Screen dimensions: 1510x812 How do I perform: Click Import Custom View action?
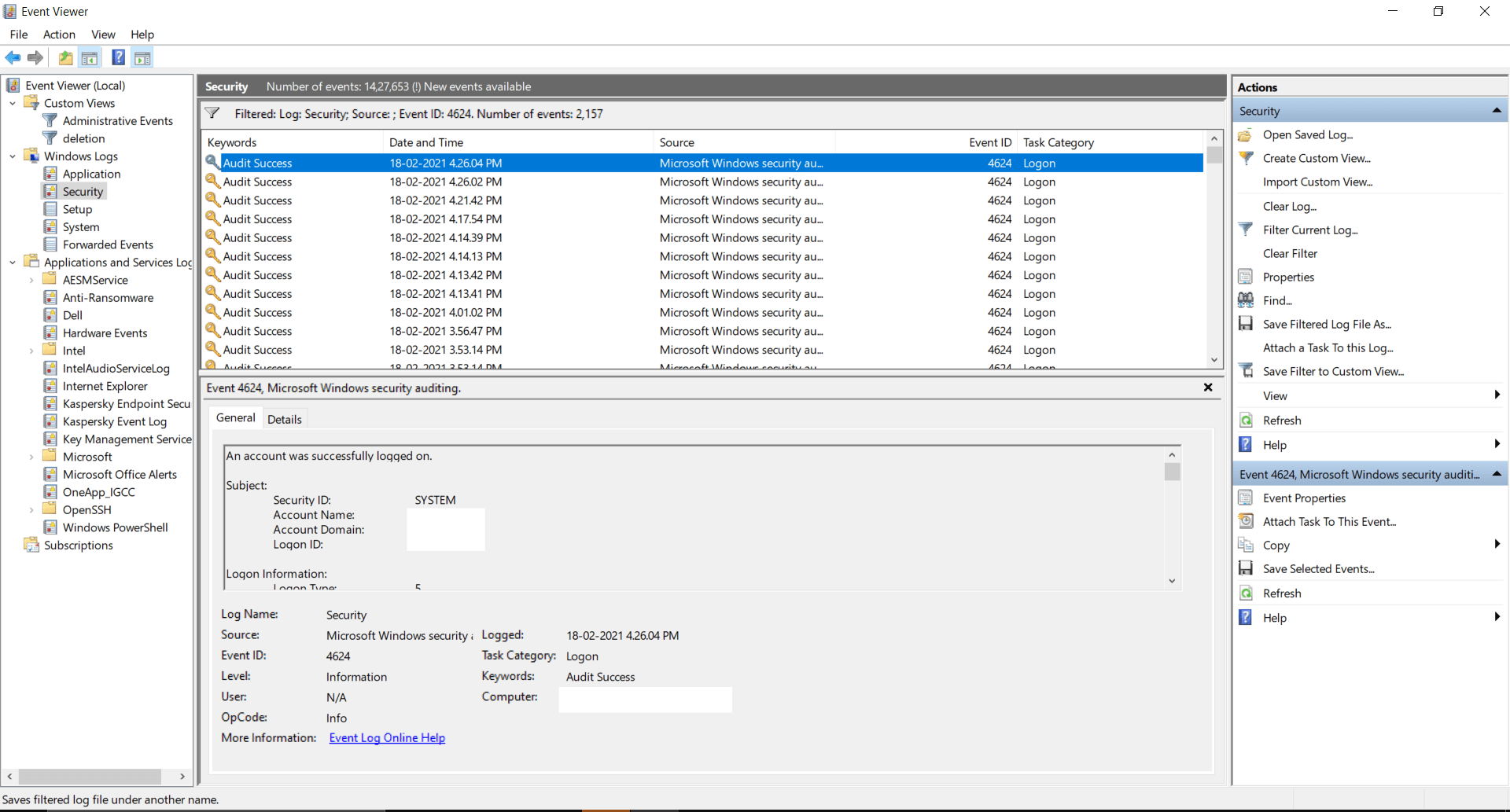tap(1317, 182)
